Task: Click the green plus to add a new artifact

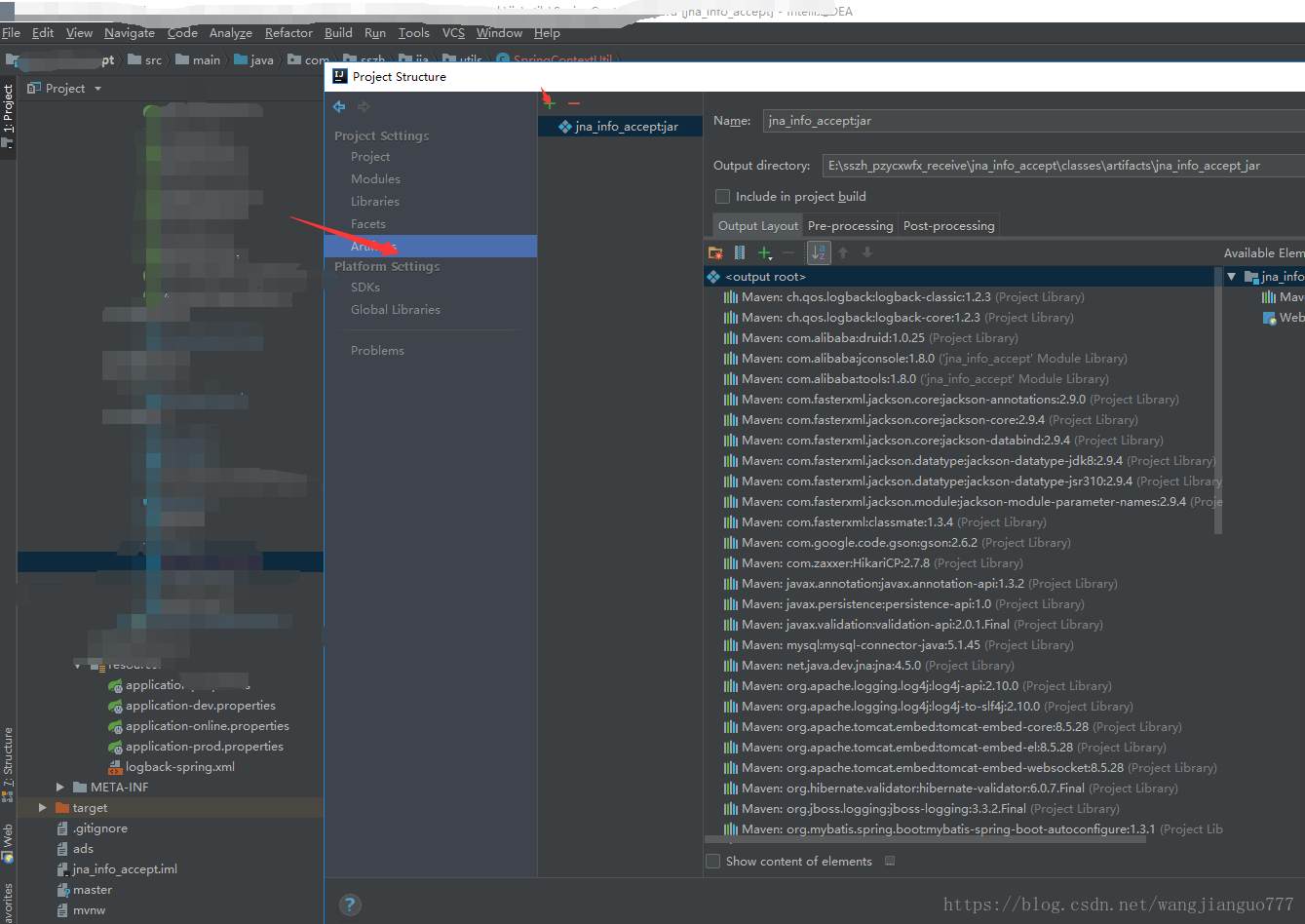Action: coord(550,103)
